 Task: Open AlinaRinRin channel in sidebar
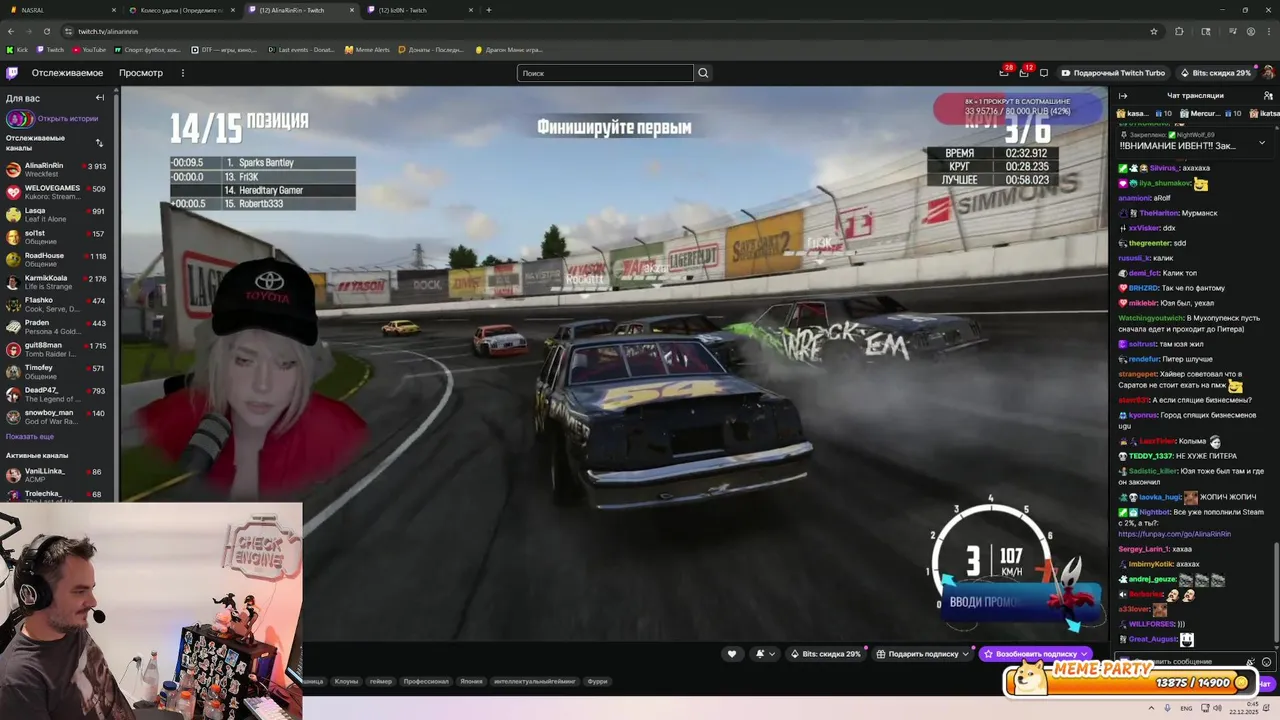58,170
